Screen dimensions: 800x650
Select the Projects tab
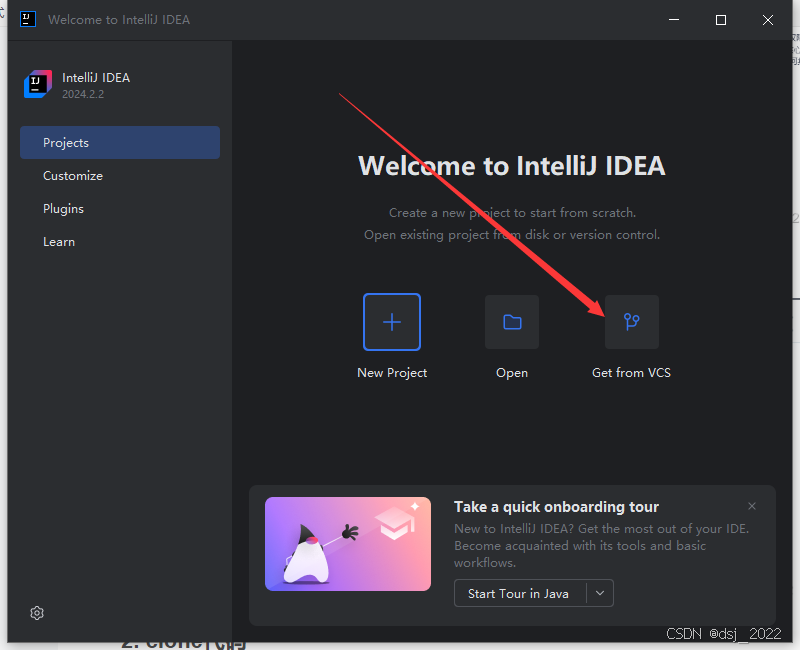(x=120, y=142)
